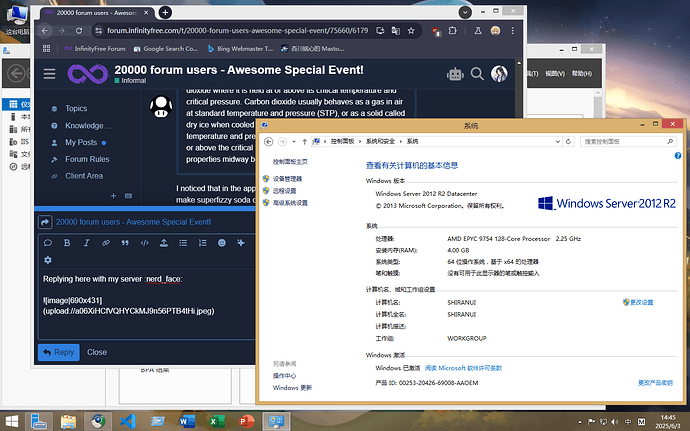Toggle bold formatting in the reply editor
Image resolution: width=690 pixels, height=431 pixels.
(67, 243)
